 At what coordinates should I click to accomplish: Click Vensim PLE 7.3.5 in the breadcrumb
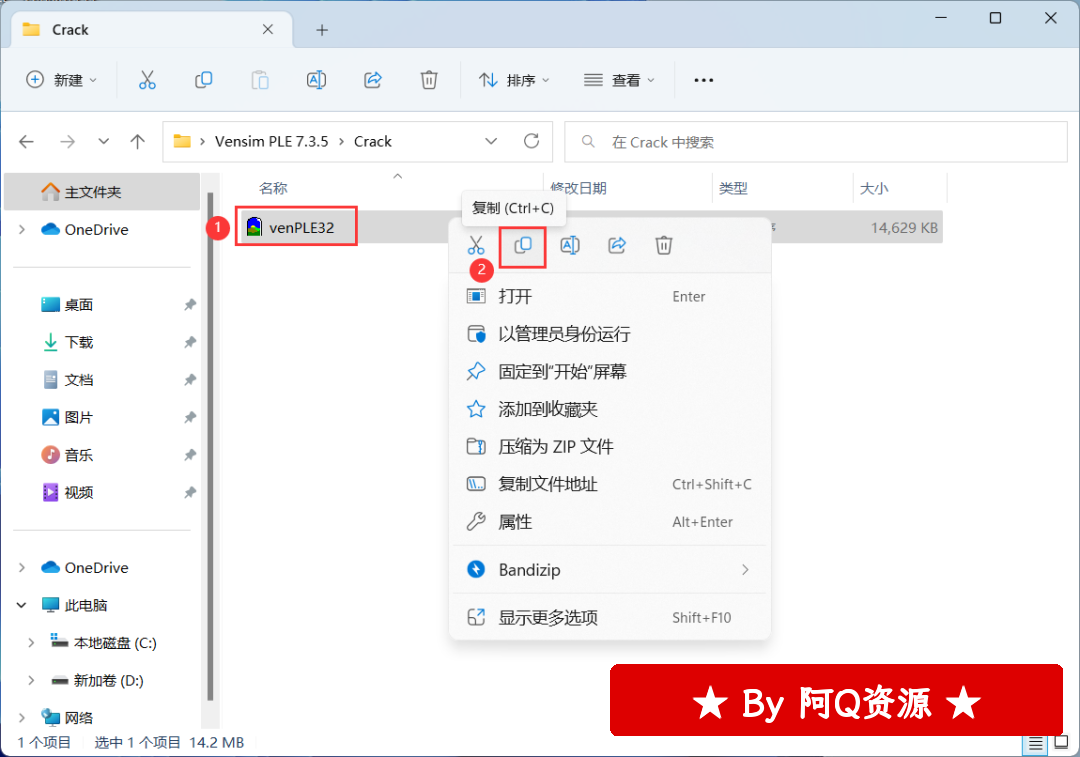271,141
